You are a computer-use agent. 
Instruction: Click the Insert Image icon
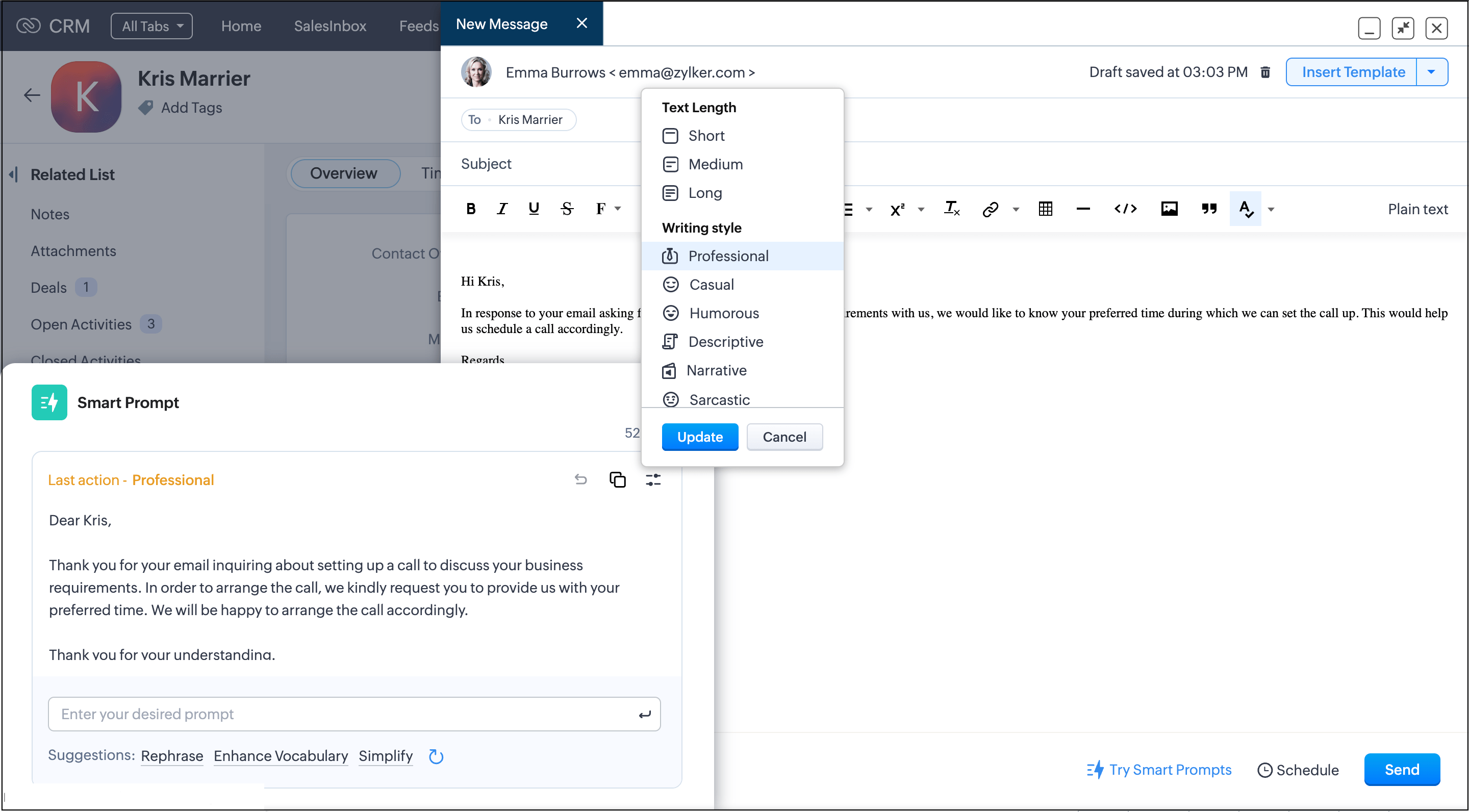click(x=1167, y=208)
